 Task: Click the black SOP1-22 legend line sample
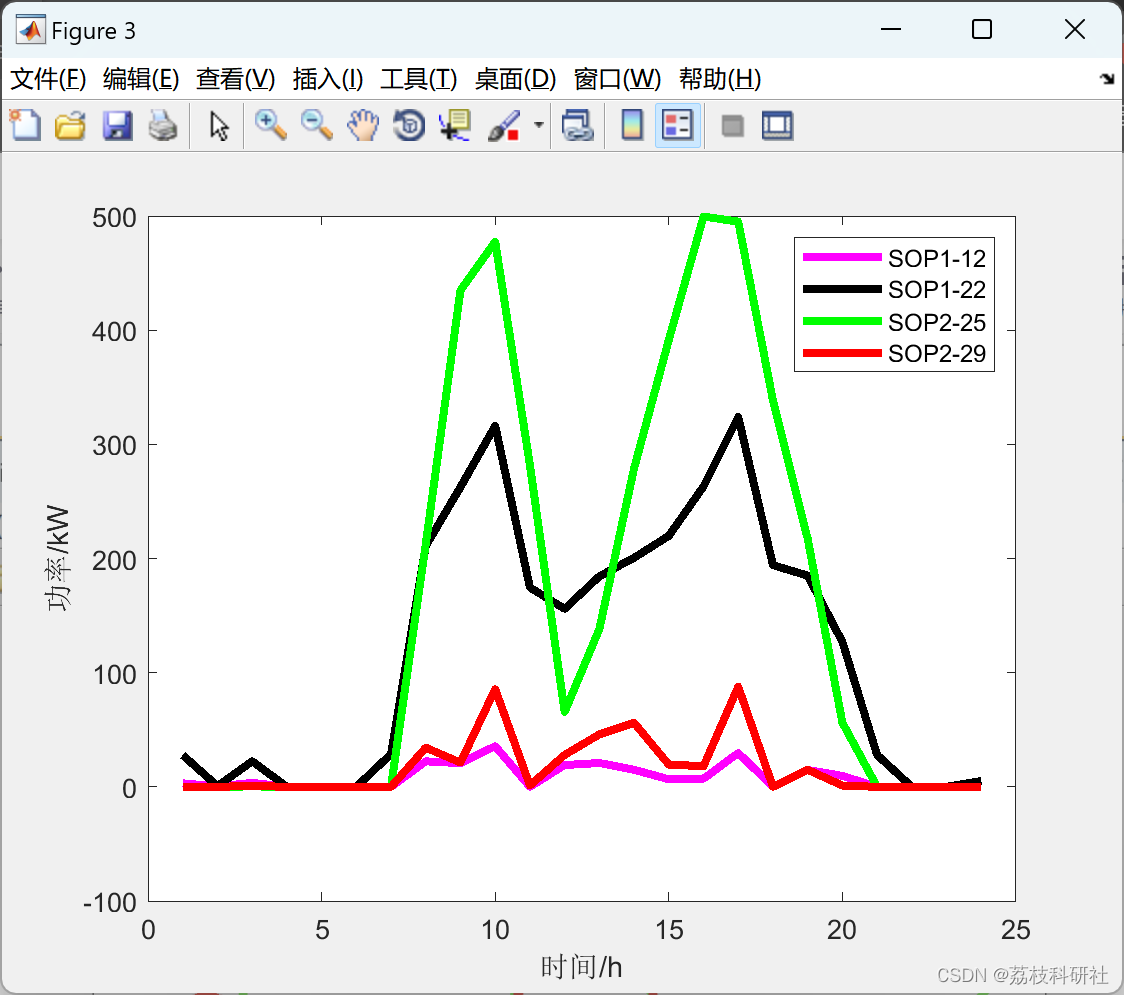[x=842, y=289]
